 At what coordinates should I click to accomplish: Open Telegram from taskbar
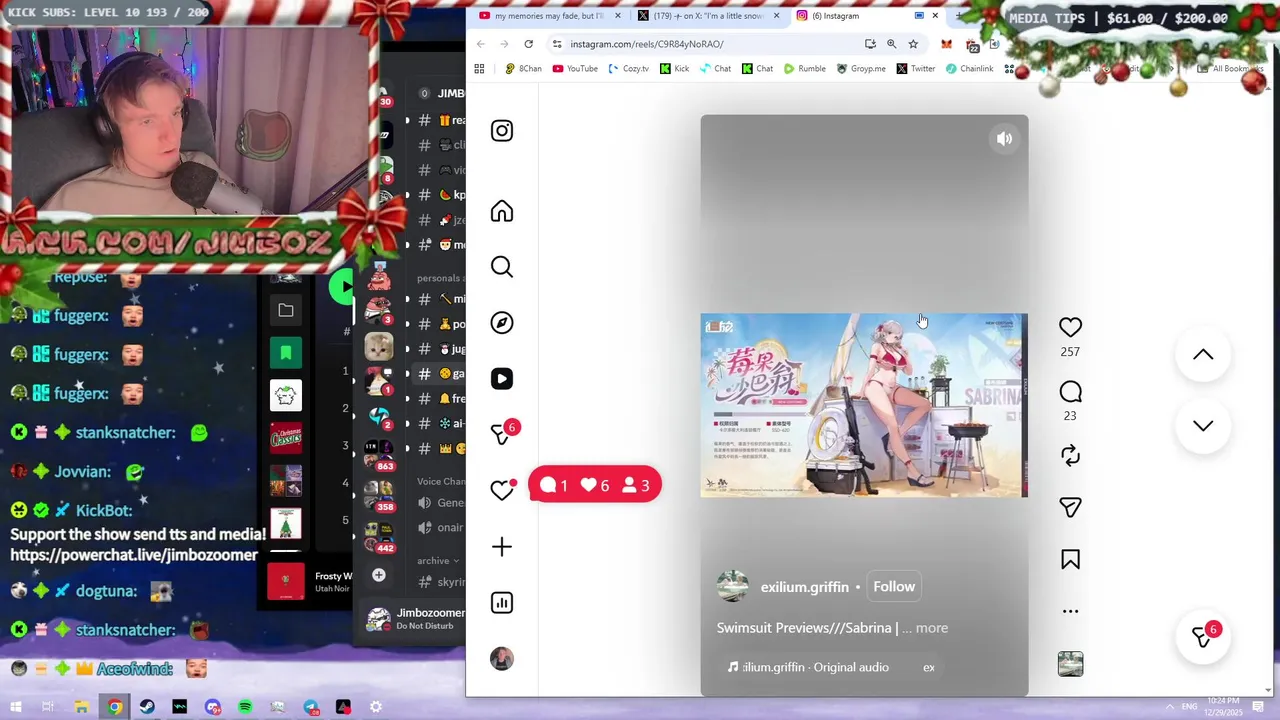point(311,707)
